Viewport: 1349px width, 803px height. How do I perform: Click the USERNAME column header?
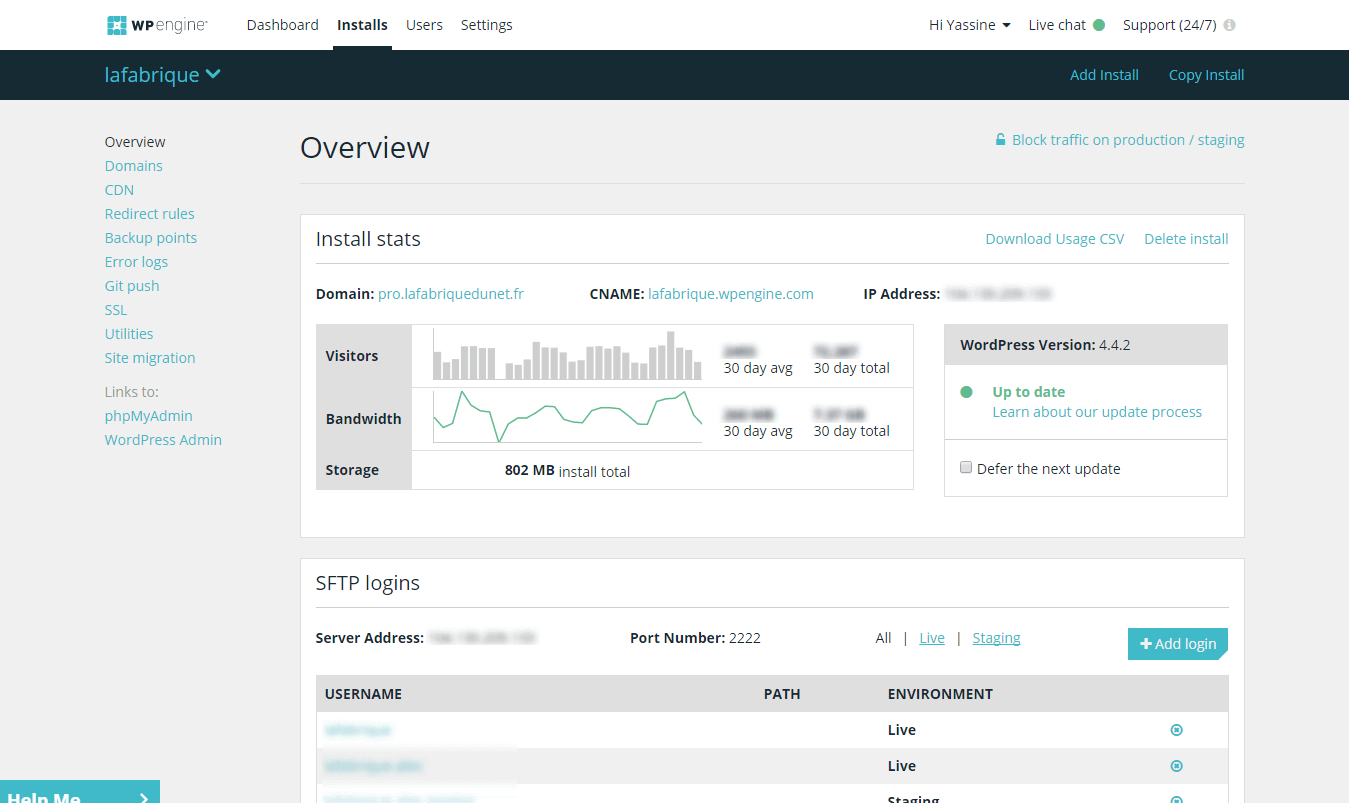pyautogui.click(x=363, y=694)
